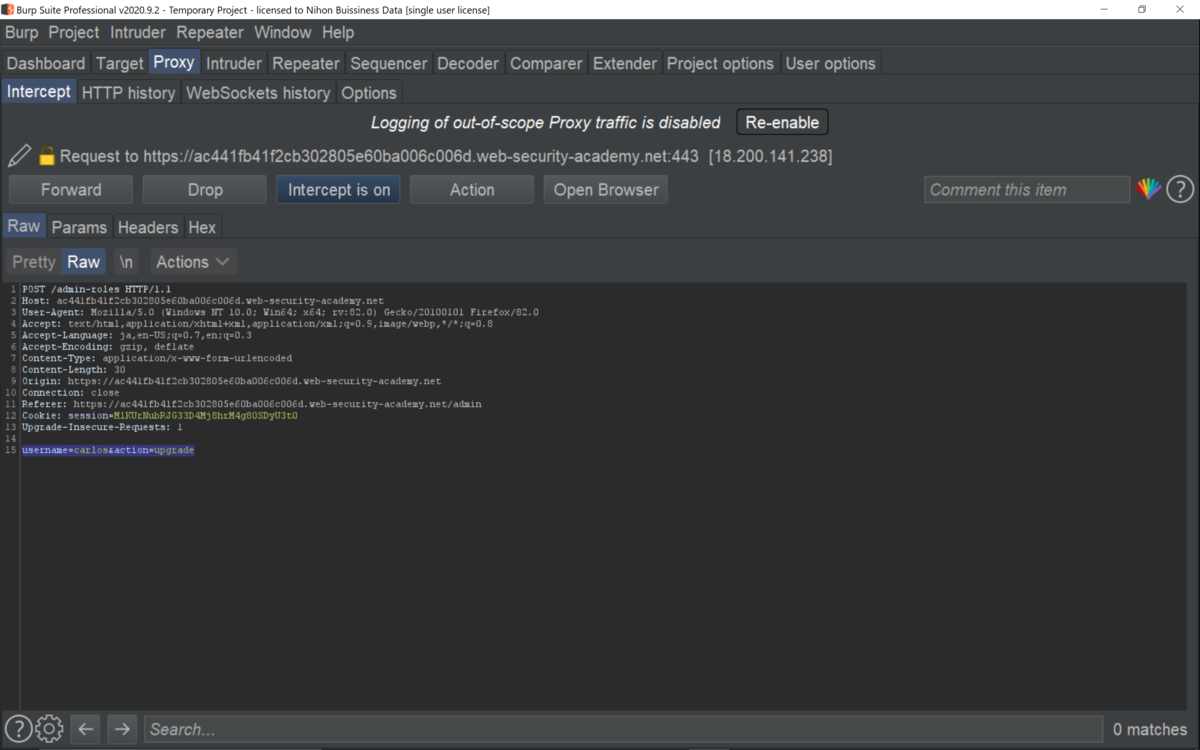Toggle the Intercept is on button
Screen dimensions: 1200x750
coord(339,190)
